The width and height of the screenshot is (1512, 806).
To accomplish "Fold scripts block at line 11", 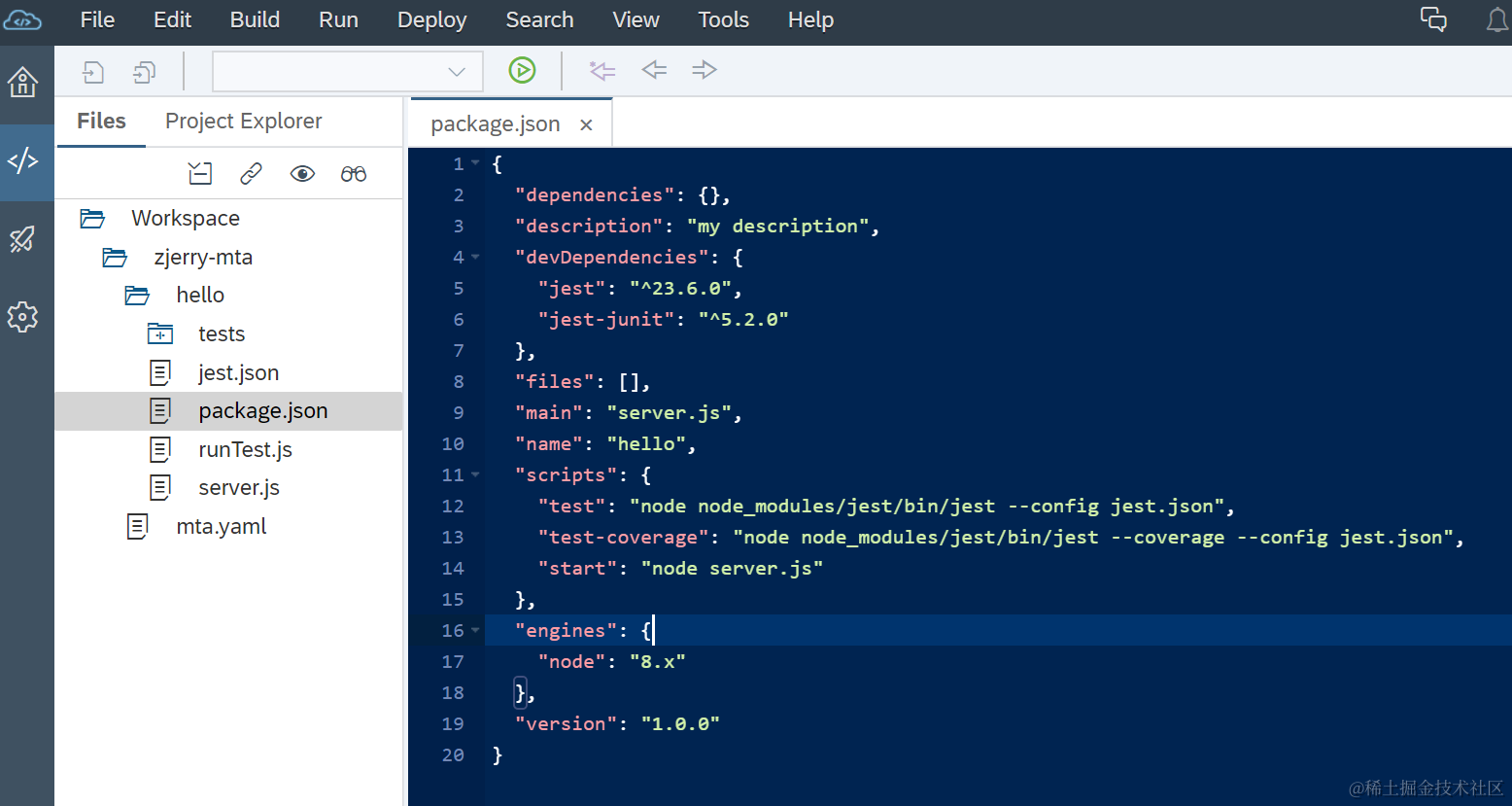I will (475, 474).
